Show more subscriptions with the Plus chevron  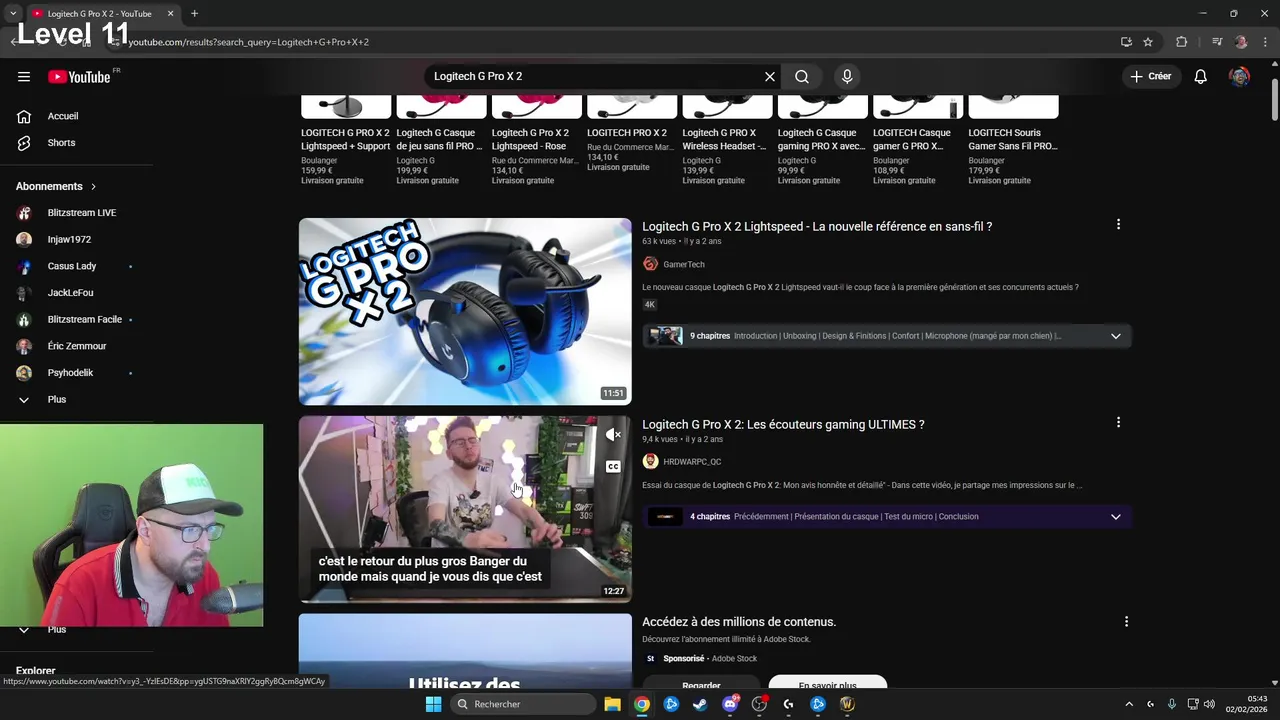[x=24, y=399]
